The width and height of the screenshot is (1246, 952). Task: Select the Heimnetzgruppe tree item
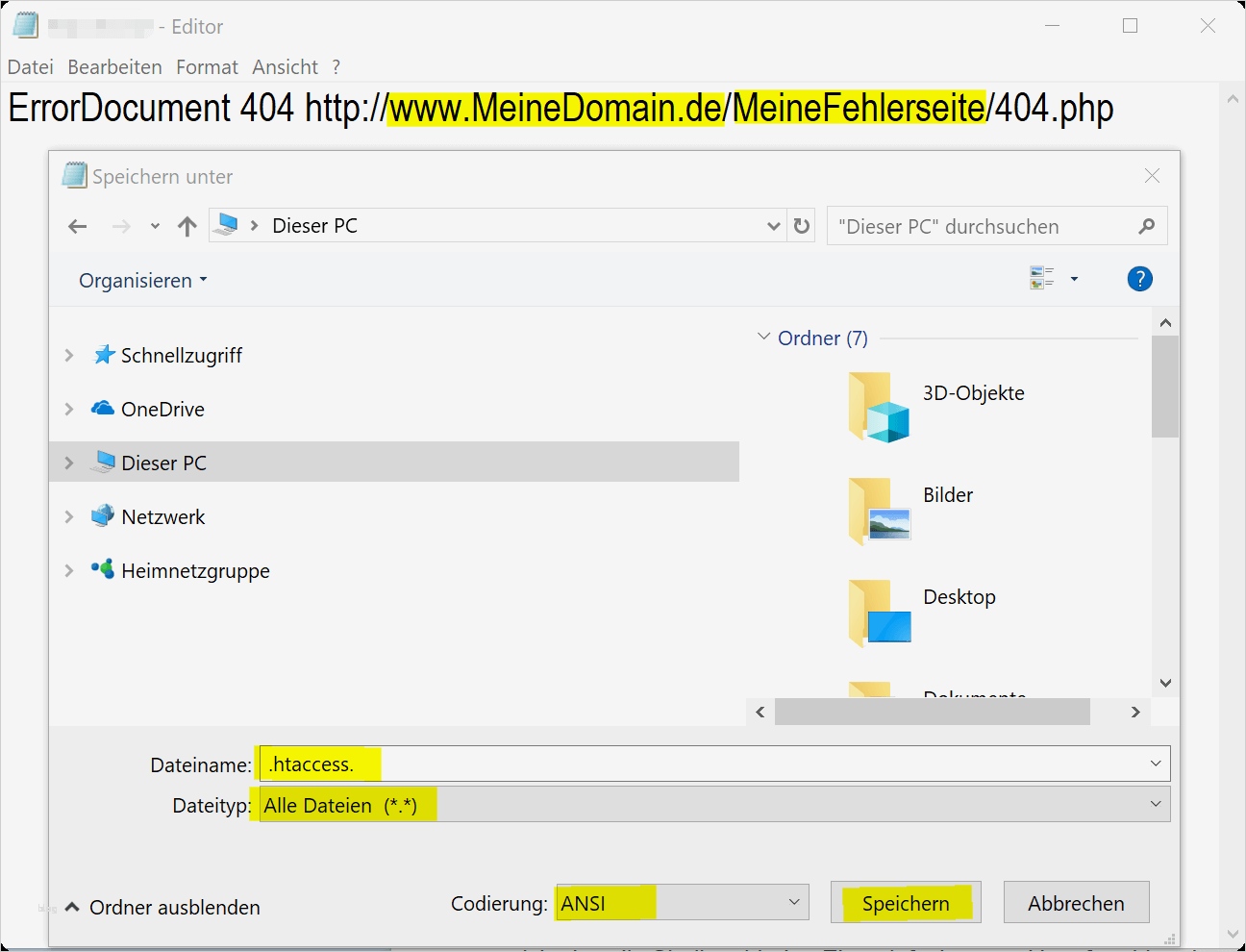pos(195,571)
